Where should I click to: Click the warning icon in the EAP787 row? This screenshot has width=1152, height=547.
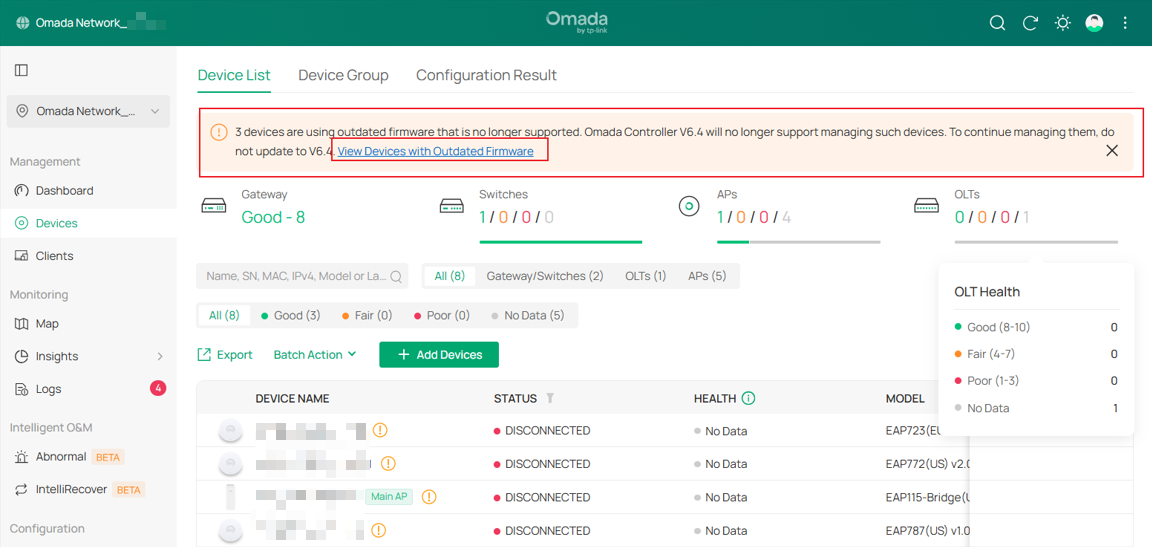[x=378, y=529]
